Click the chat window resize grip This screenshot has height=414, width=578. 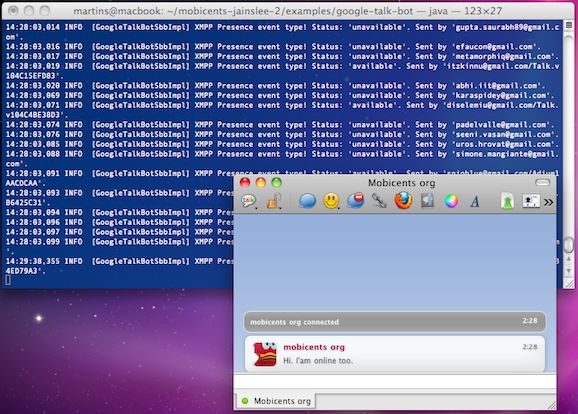551,405
